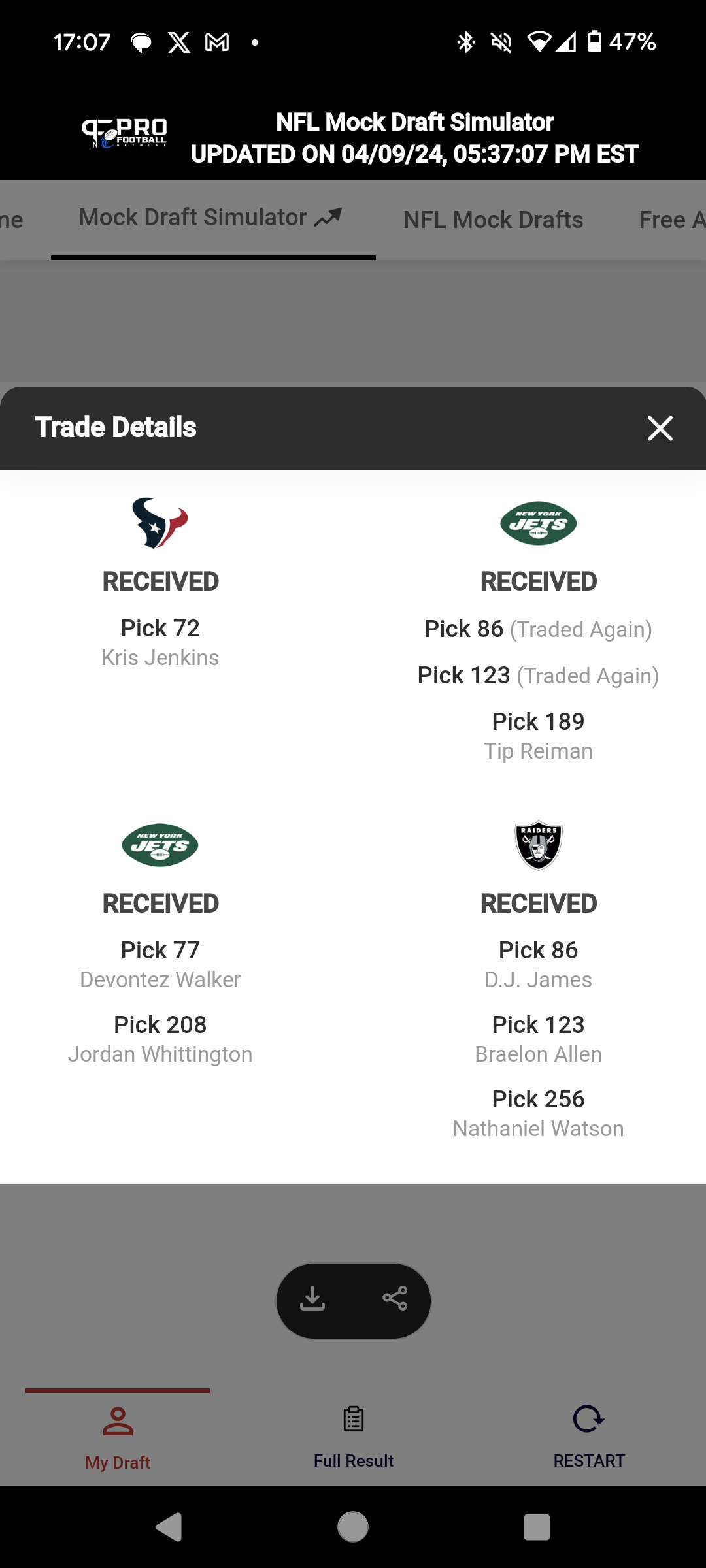The width and height of the screenshot is (706, 1568).
Task: Tap the Pro Football Network logo
Action: [x=124, y=133]
